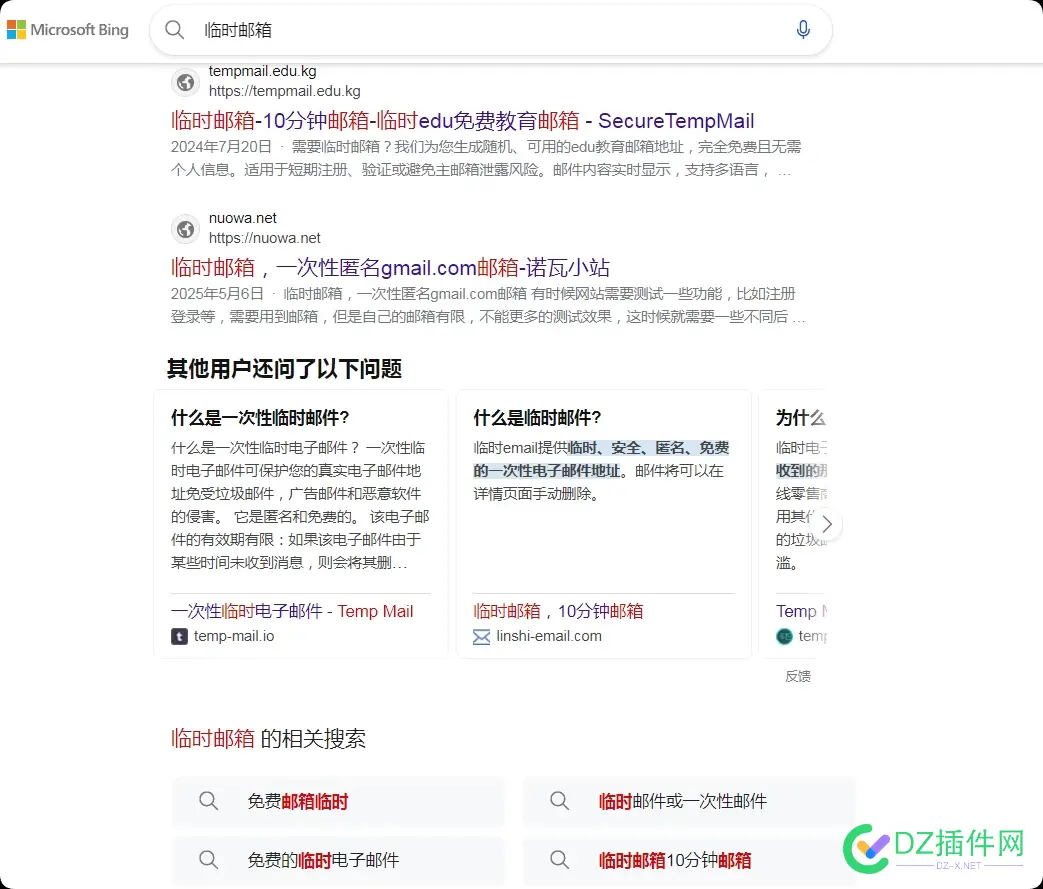1043x889 pixels.
Task: Show next questions with right chevron arrow
Action: coord(826,524)
